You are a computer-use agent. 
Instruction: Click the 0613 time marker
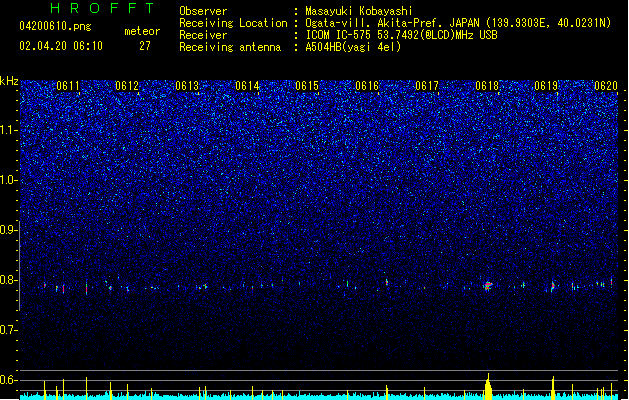(x=187, y=86)
